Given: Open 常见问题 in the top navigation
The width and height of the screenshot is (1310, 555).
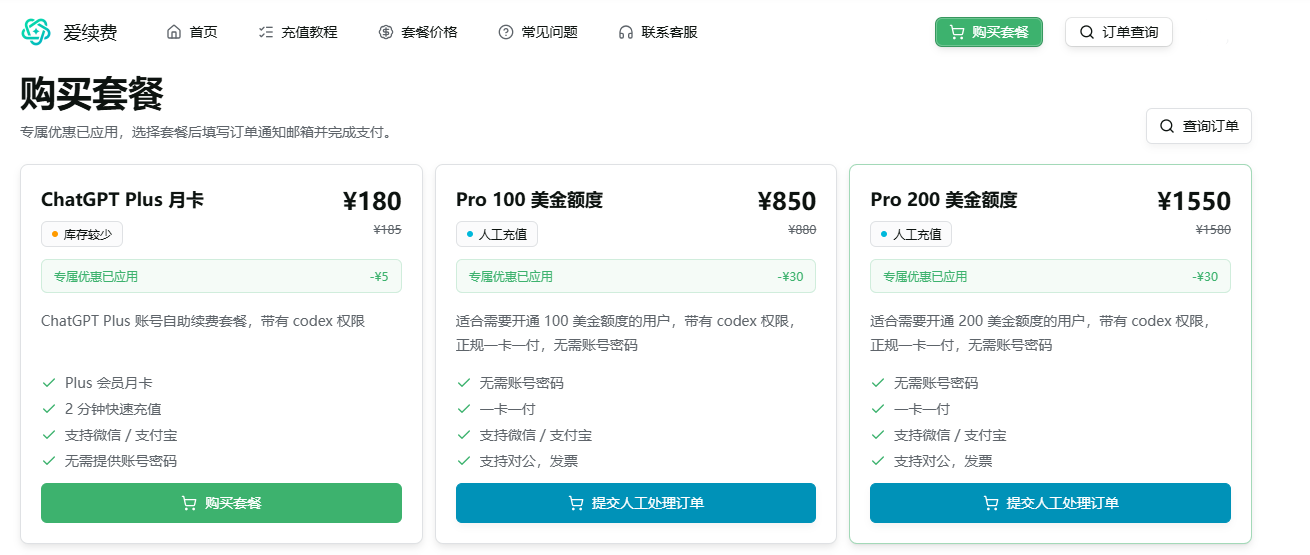Looking at the screenshot, I should click(538, 32).
